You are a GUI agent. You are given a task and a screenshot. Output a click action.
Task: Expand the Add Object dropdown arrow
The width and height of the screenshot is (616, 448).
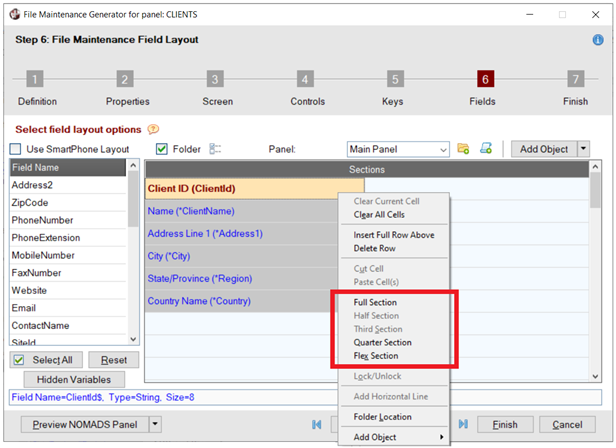click(584, 149)
